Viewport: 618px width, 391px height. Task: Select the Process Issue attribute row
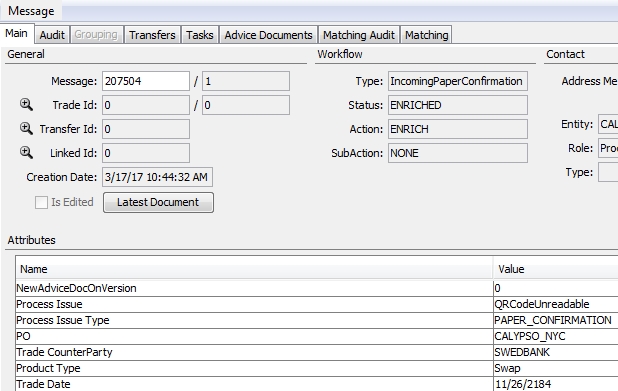pos(317,304)
